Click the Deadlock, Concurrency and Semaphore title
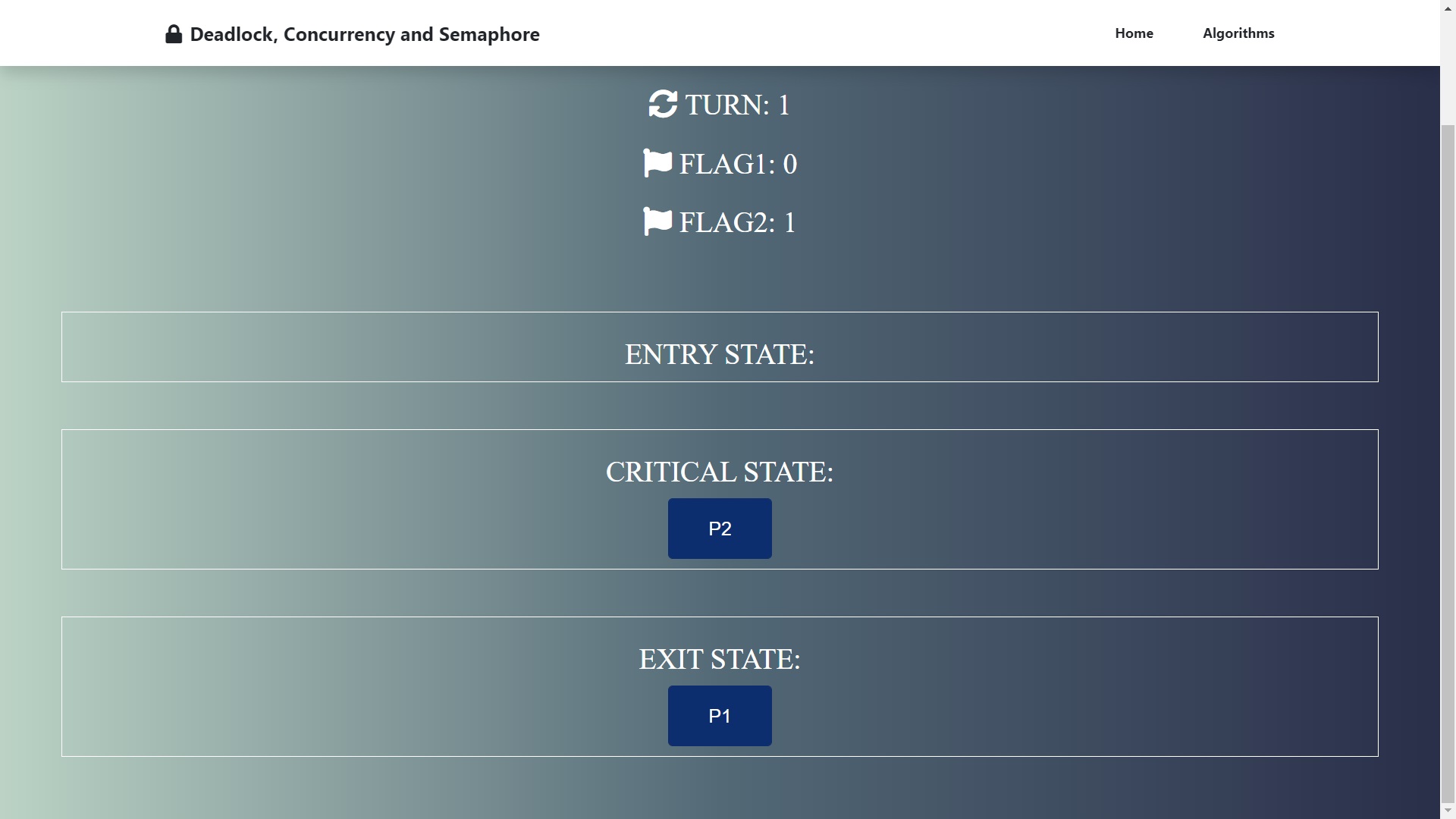 pyautogui.click(x=365, y=34)
